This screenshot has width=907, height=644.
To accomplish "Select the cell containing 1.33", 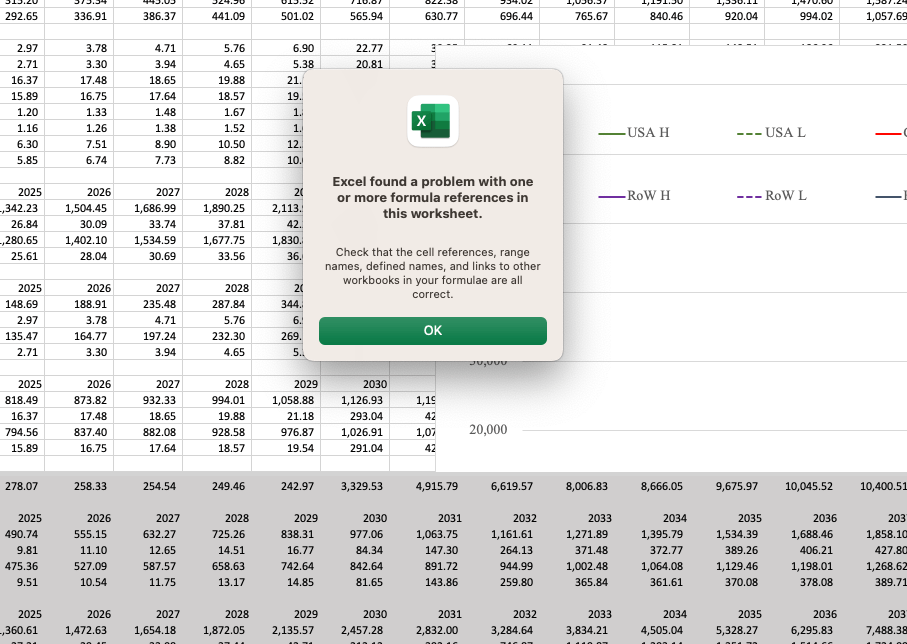I will pyautogui.click(x=79, y=112).
